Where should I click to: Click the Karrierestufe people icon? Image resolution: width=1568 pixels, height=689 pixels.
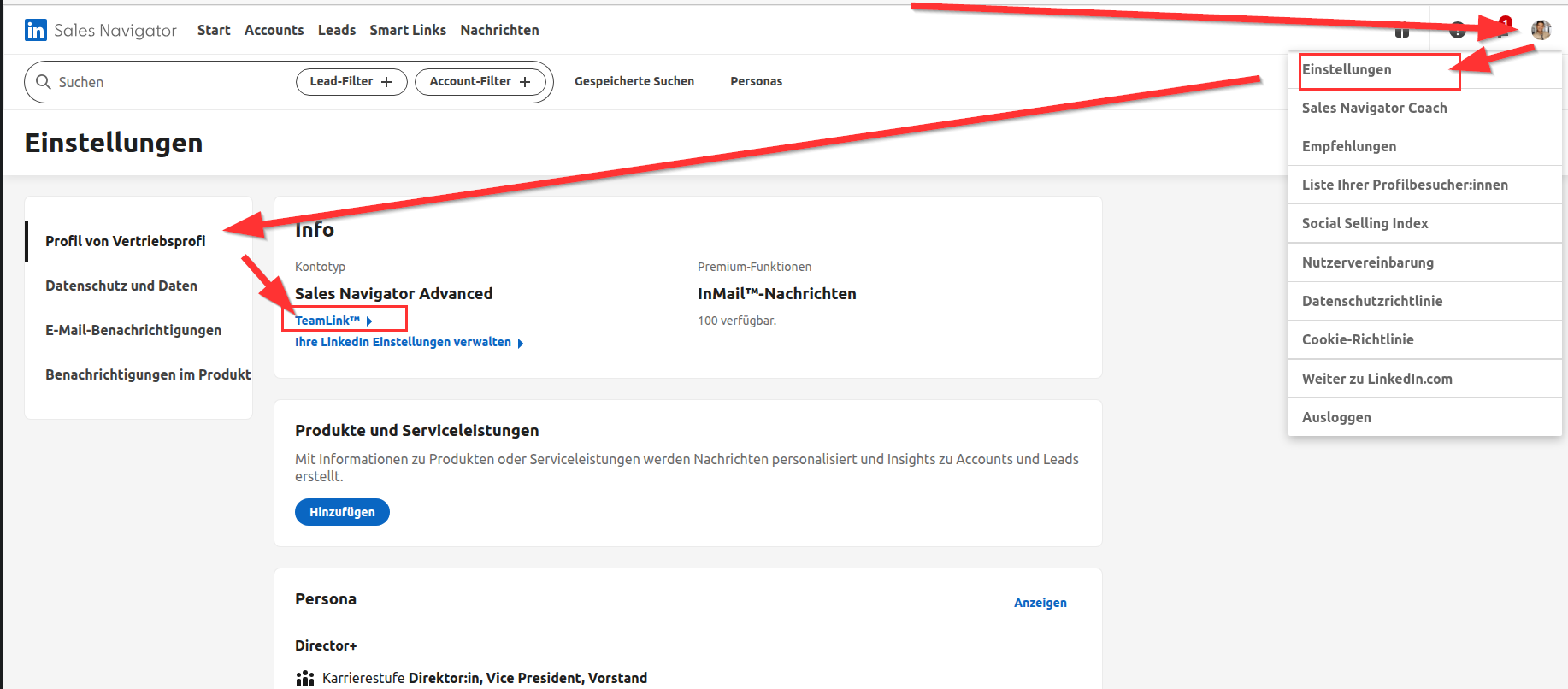pyautogui.click(x=304, y=678)
